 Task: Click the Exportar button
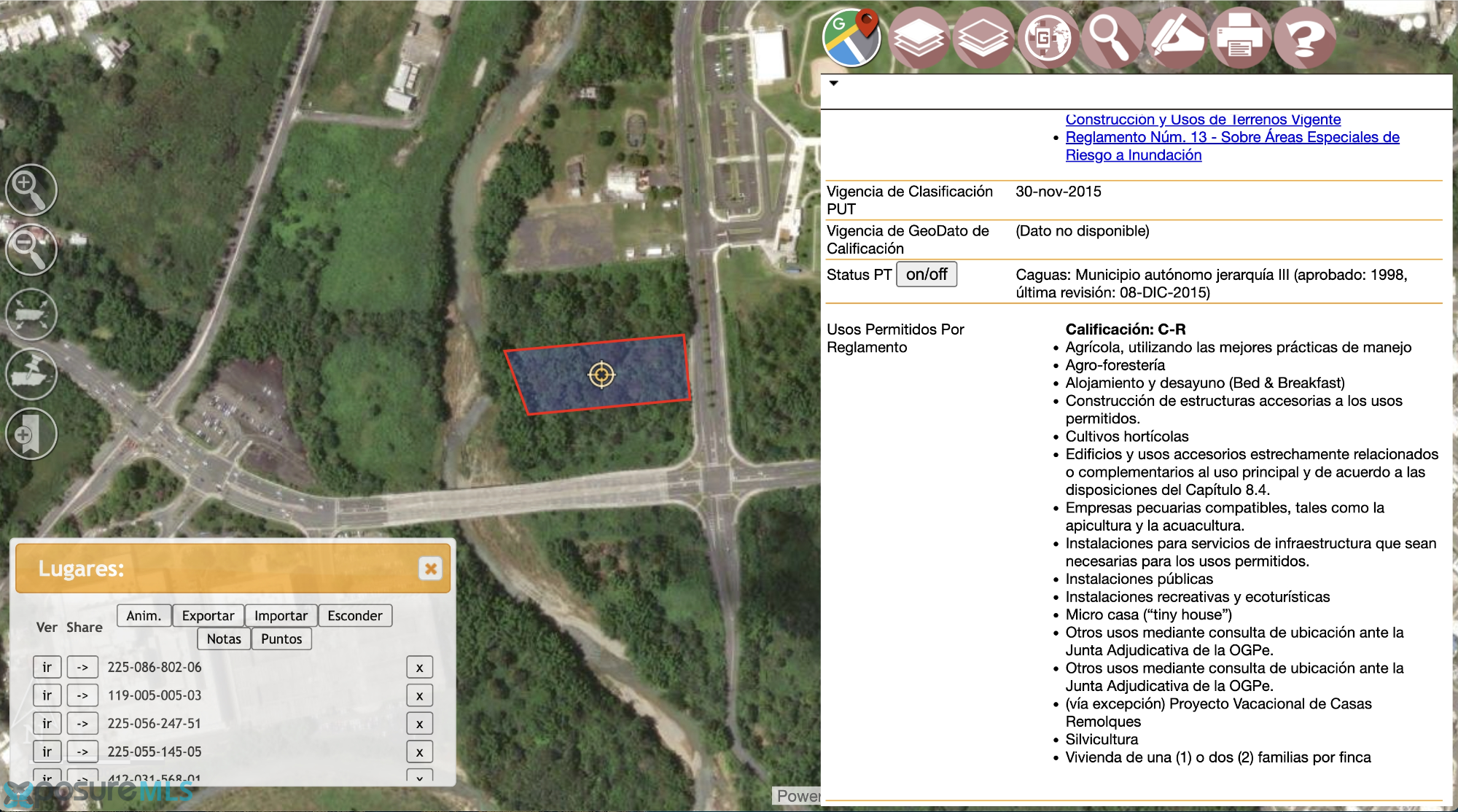208,615
